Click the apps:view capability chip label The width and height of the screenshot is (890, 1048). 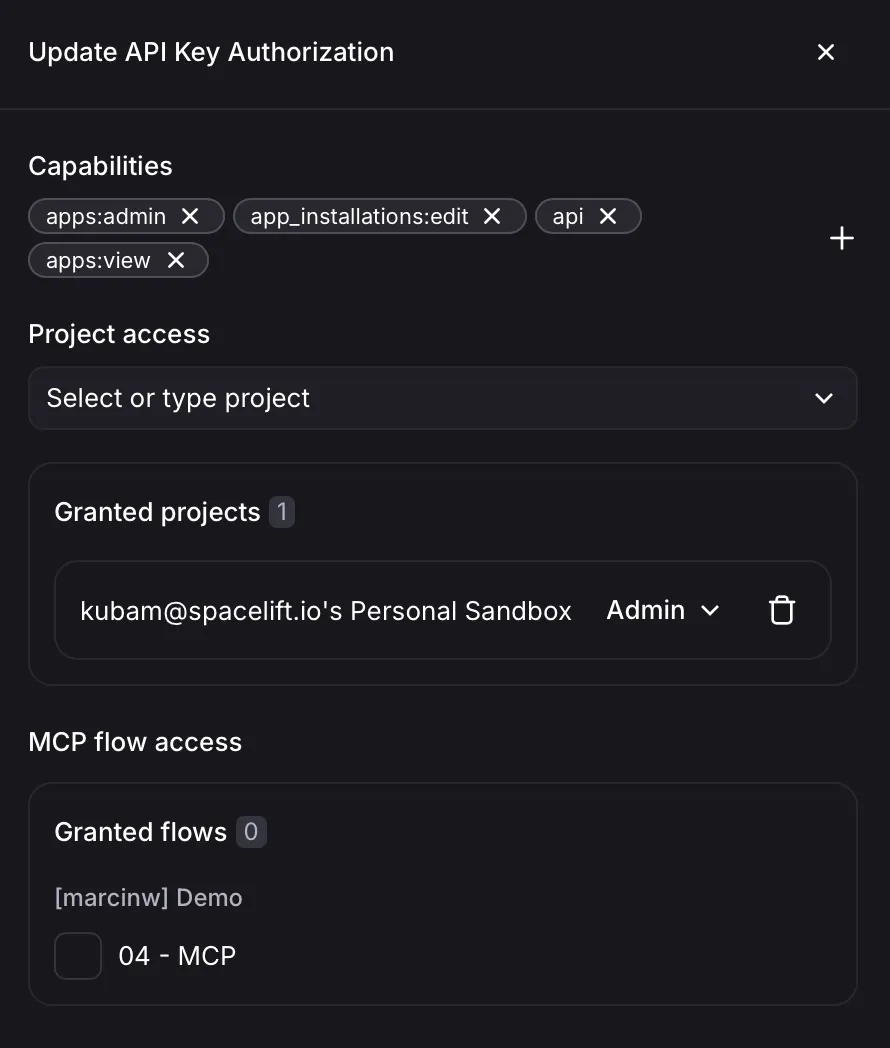[x=98, y=260]
